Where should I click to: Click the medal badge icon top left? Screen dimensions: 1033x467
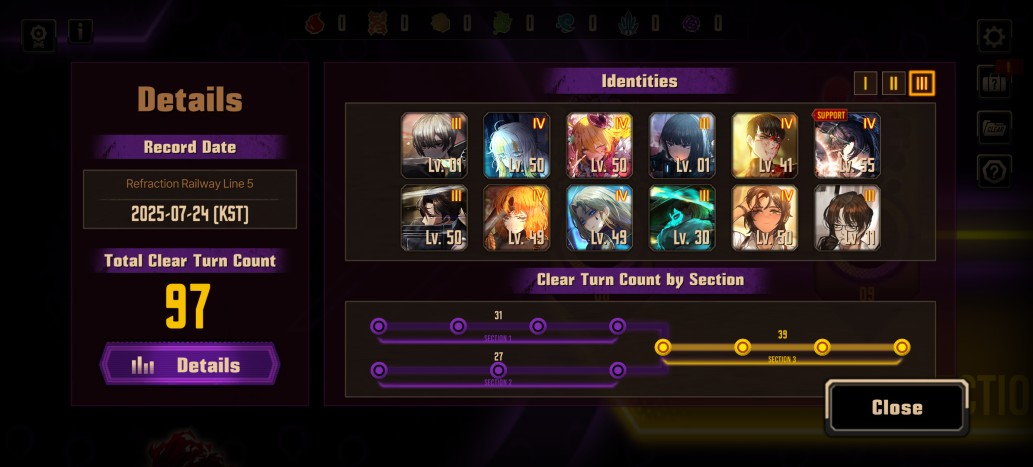[38, 36]
